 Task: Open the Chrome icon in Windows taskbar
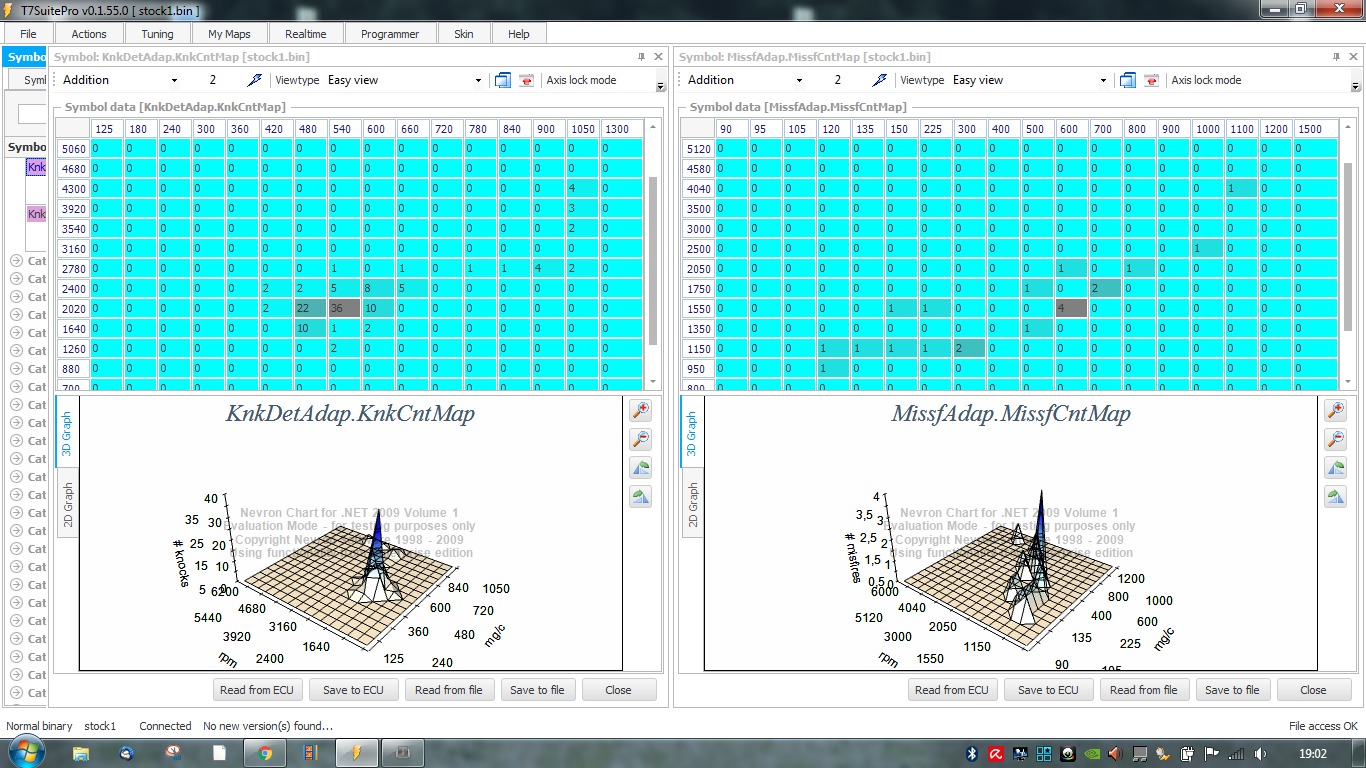coord(266,753)
